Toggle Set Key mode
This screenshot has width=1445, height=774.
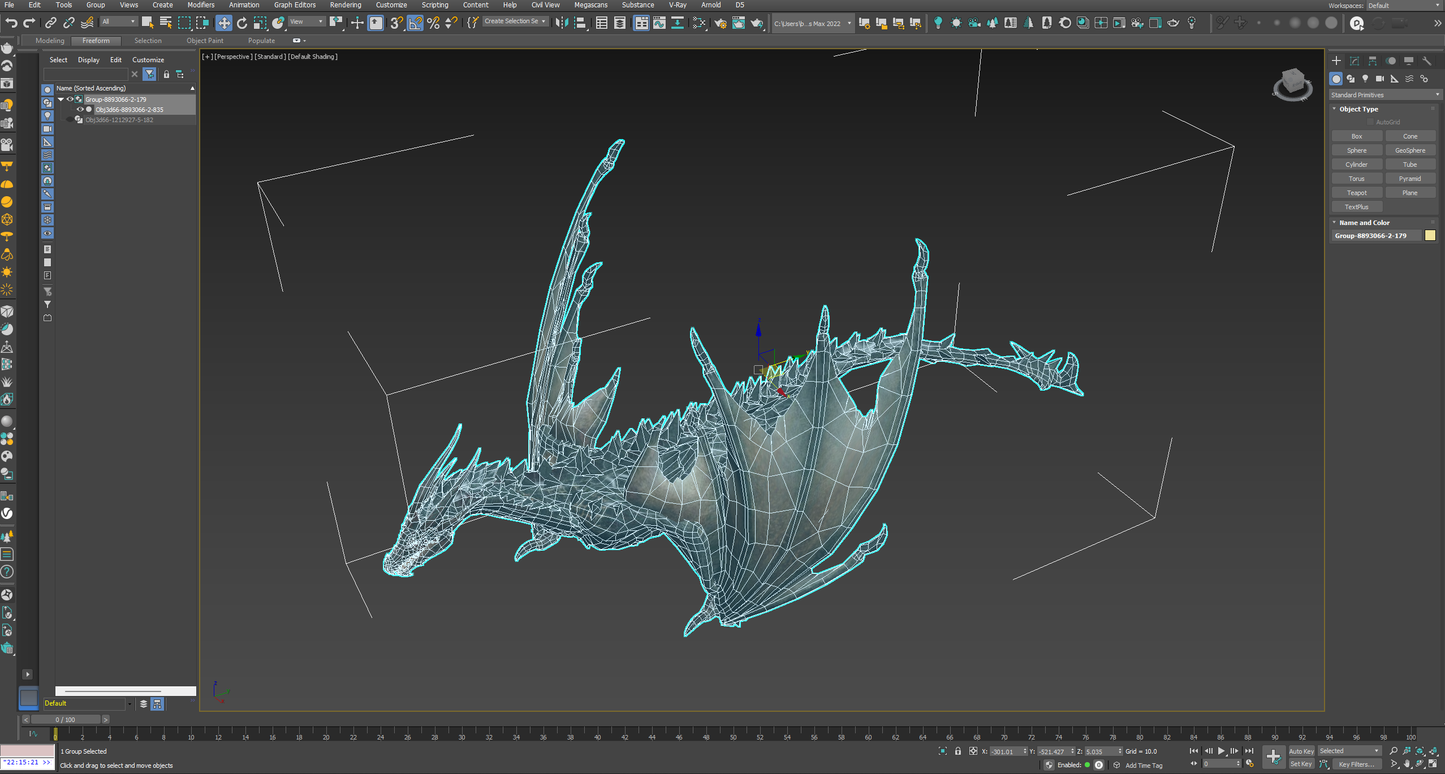click(x=1301, y=764)
